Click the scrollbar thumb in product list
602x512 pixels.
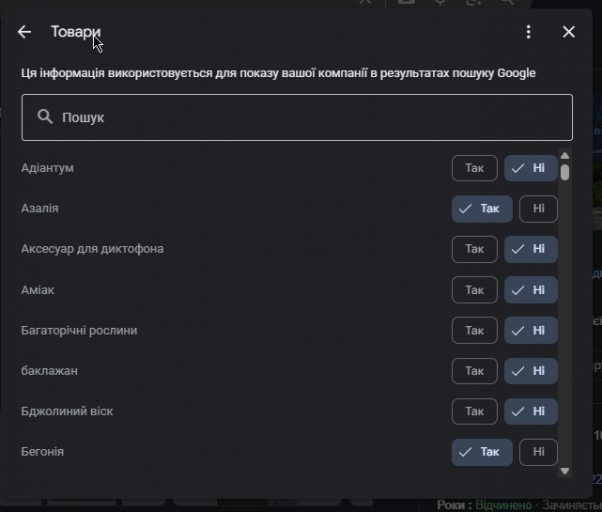[564, 172]
